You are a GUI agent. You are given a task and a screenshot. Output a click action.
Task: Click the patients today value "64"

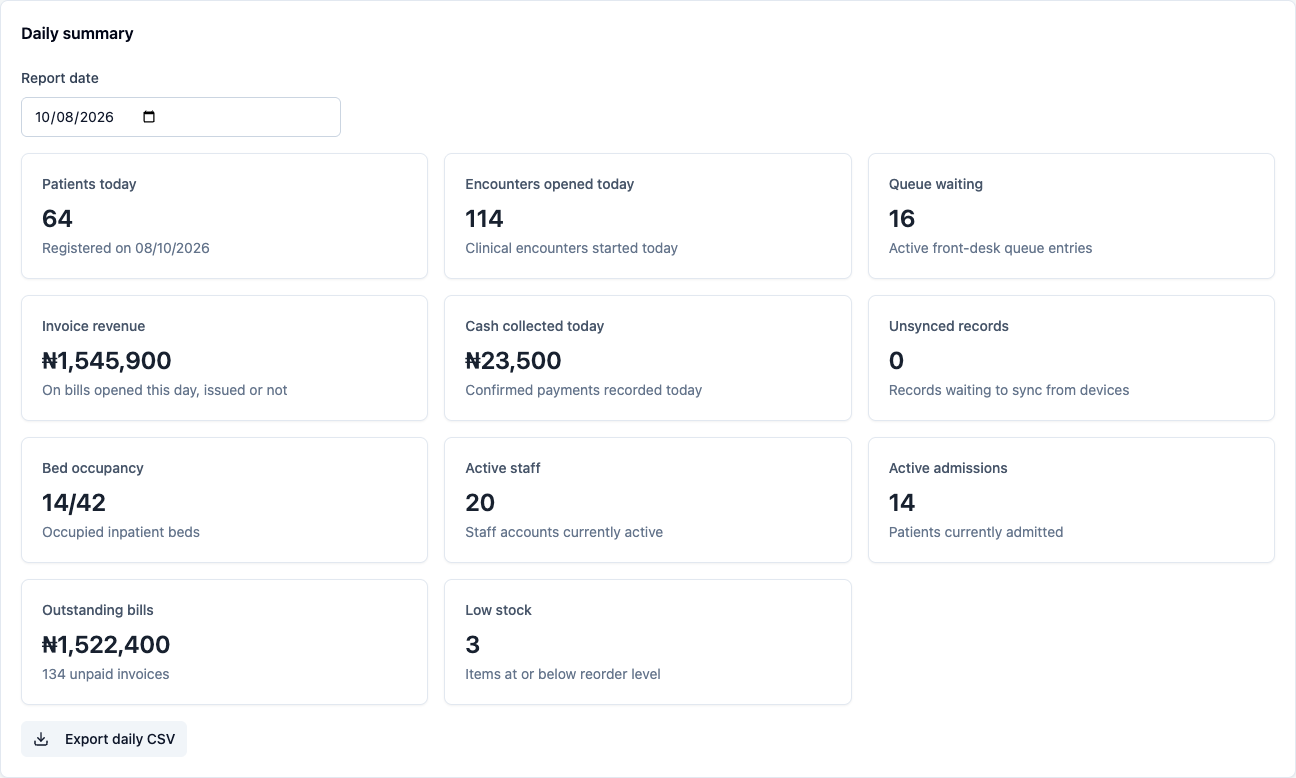(x=57, y=218)
